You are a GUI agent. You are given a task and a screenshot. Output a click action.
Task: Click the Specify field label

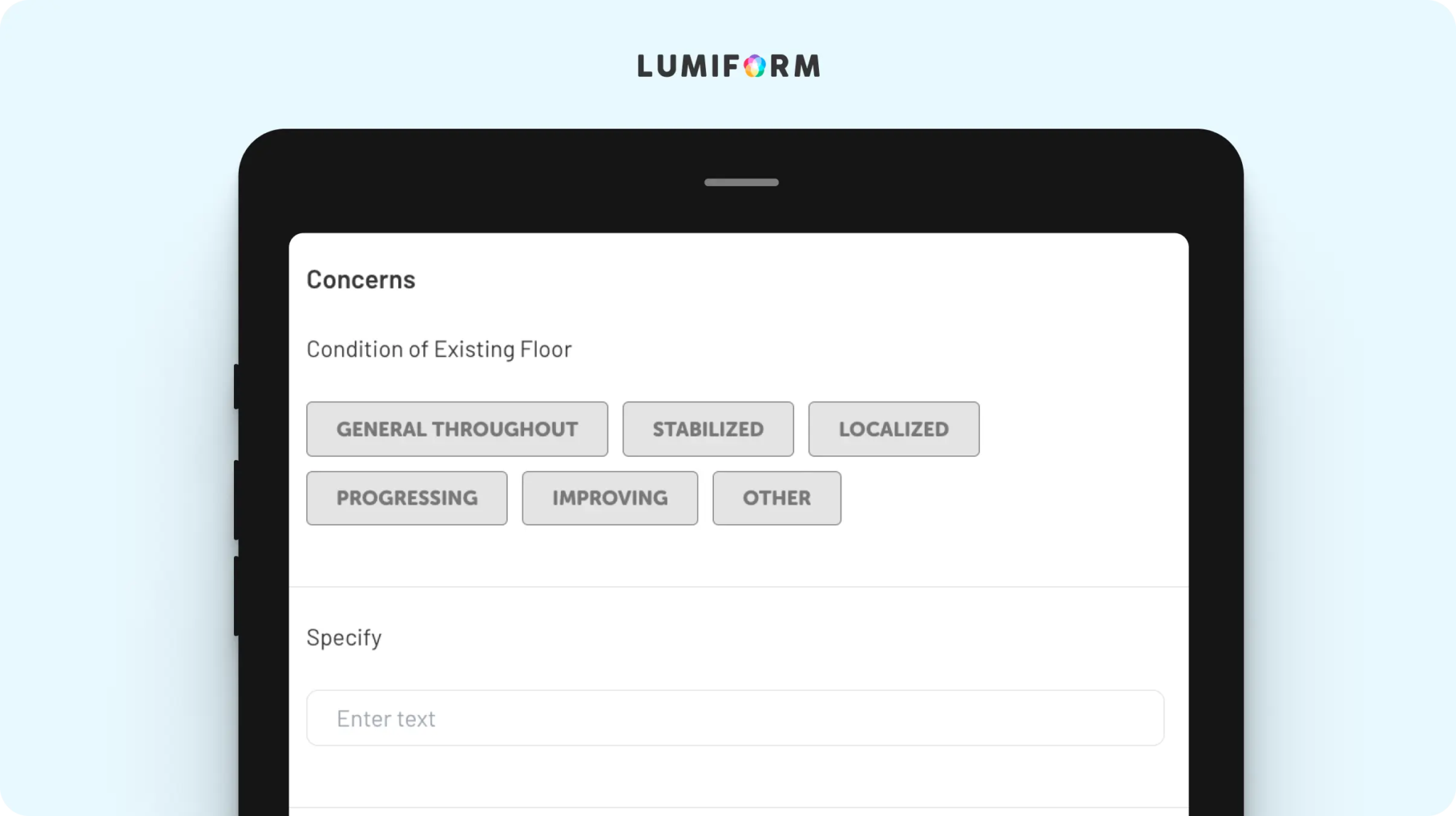[344, 638]
